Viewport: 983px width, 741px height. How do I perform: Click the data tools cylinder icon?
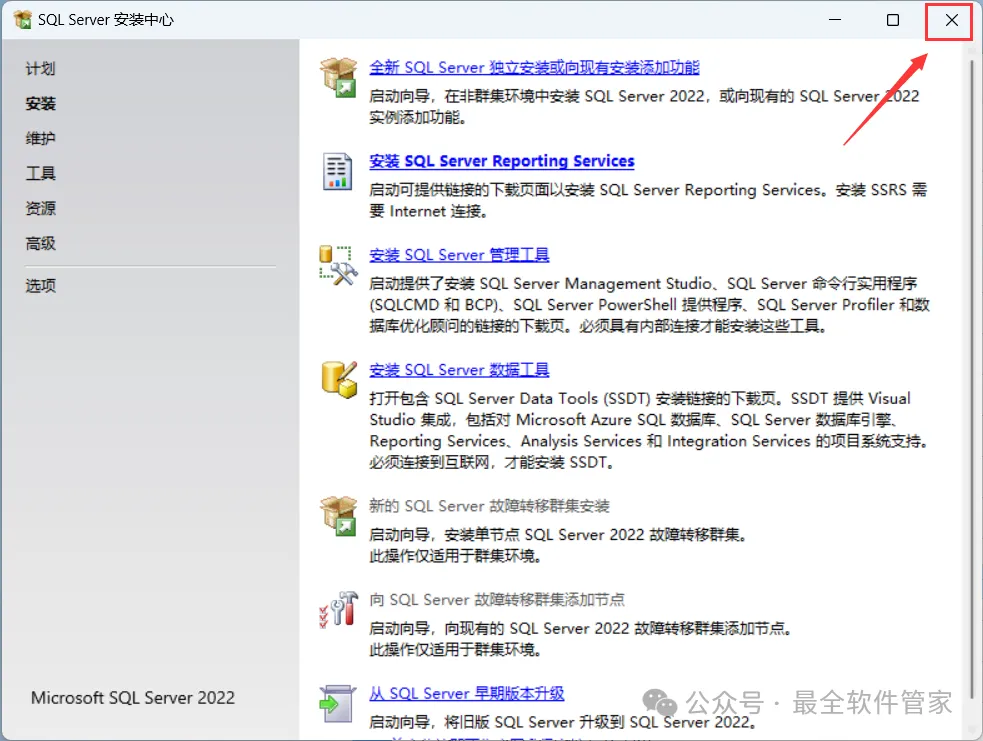tap(339, 379)
